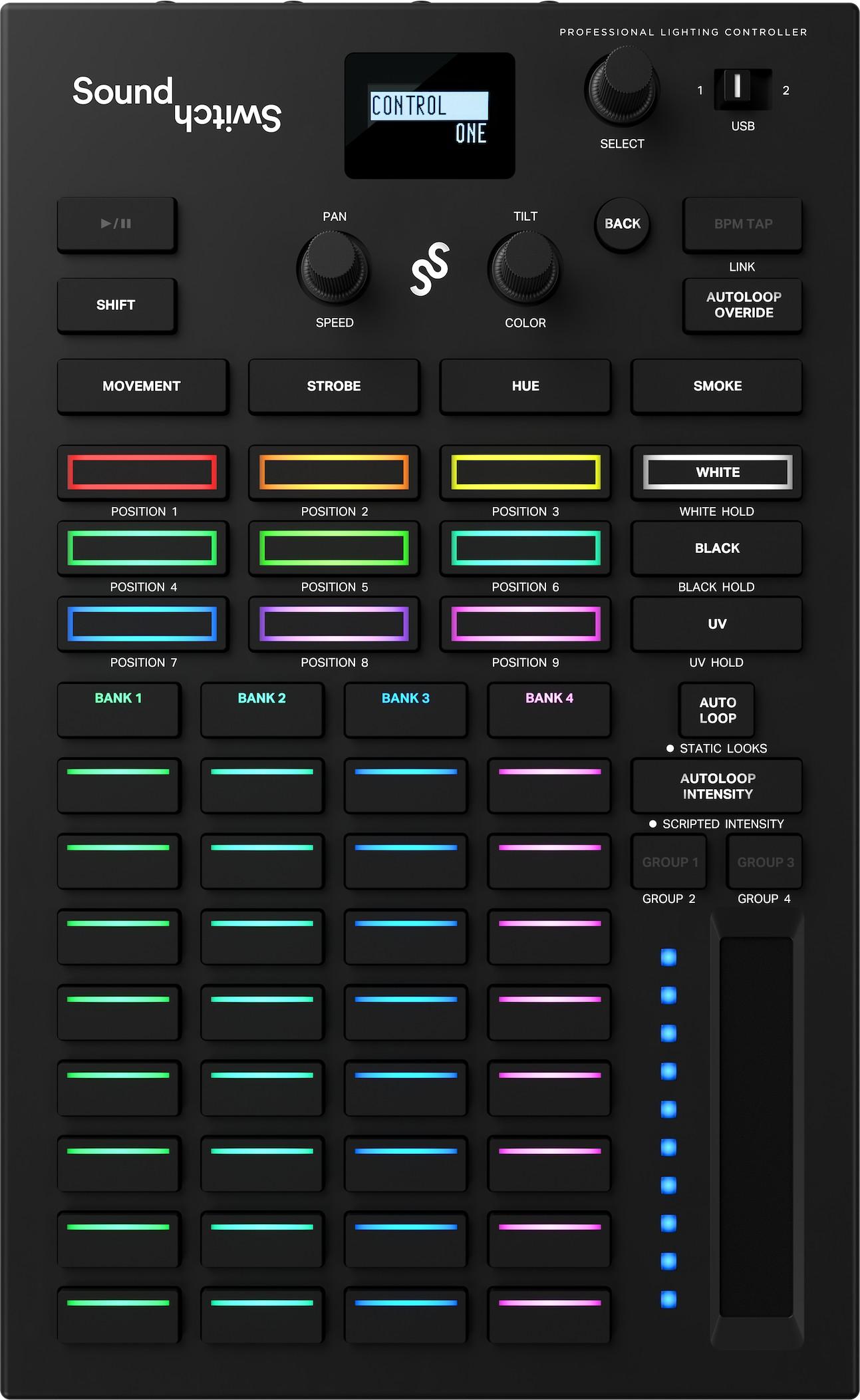The image size is (860, 1400).
Task: Choose the green Position 4 pad
Action: (143, 548)
